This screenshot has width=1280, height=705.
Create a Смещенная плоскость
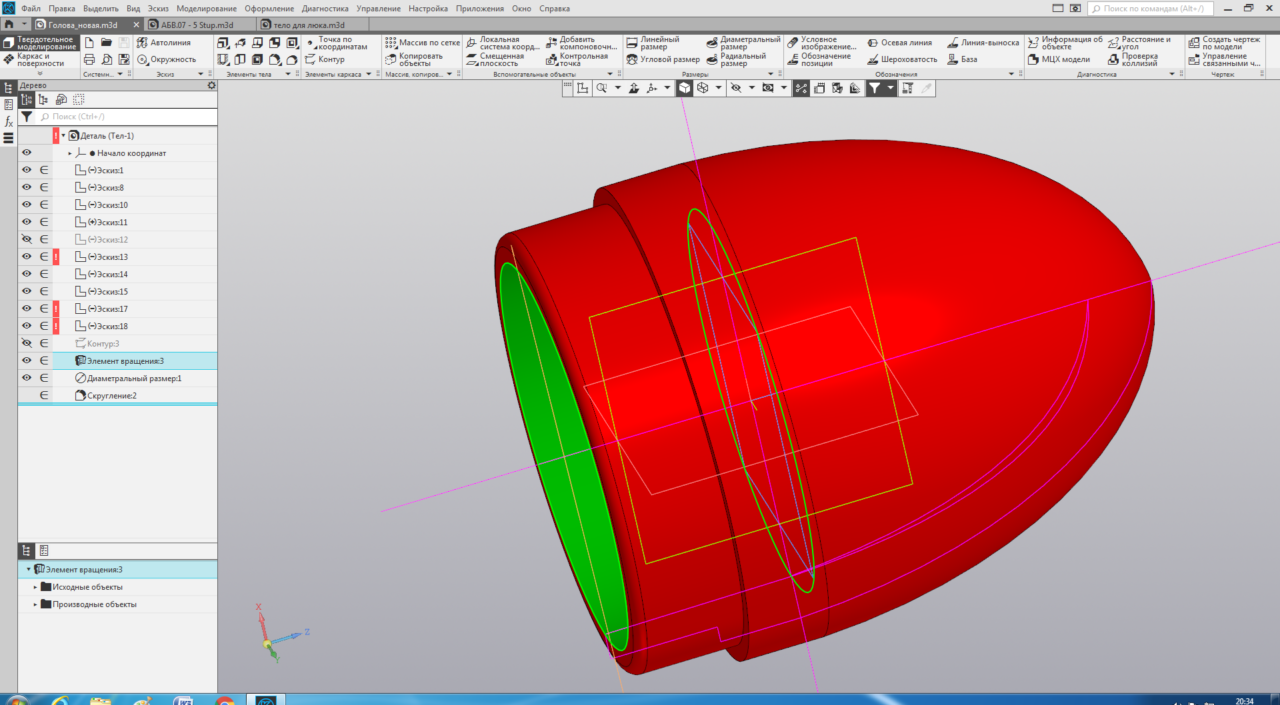494,60
